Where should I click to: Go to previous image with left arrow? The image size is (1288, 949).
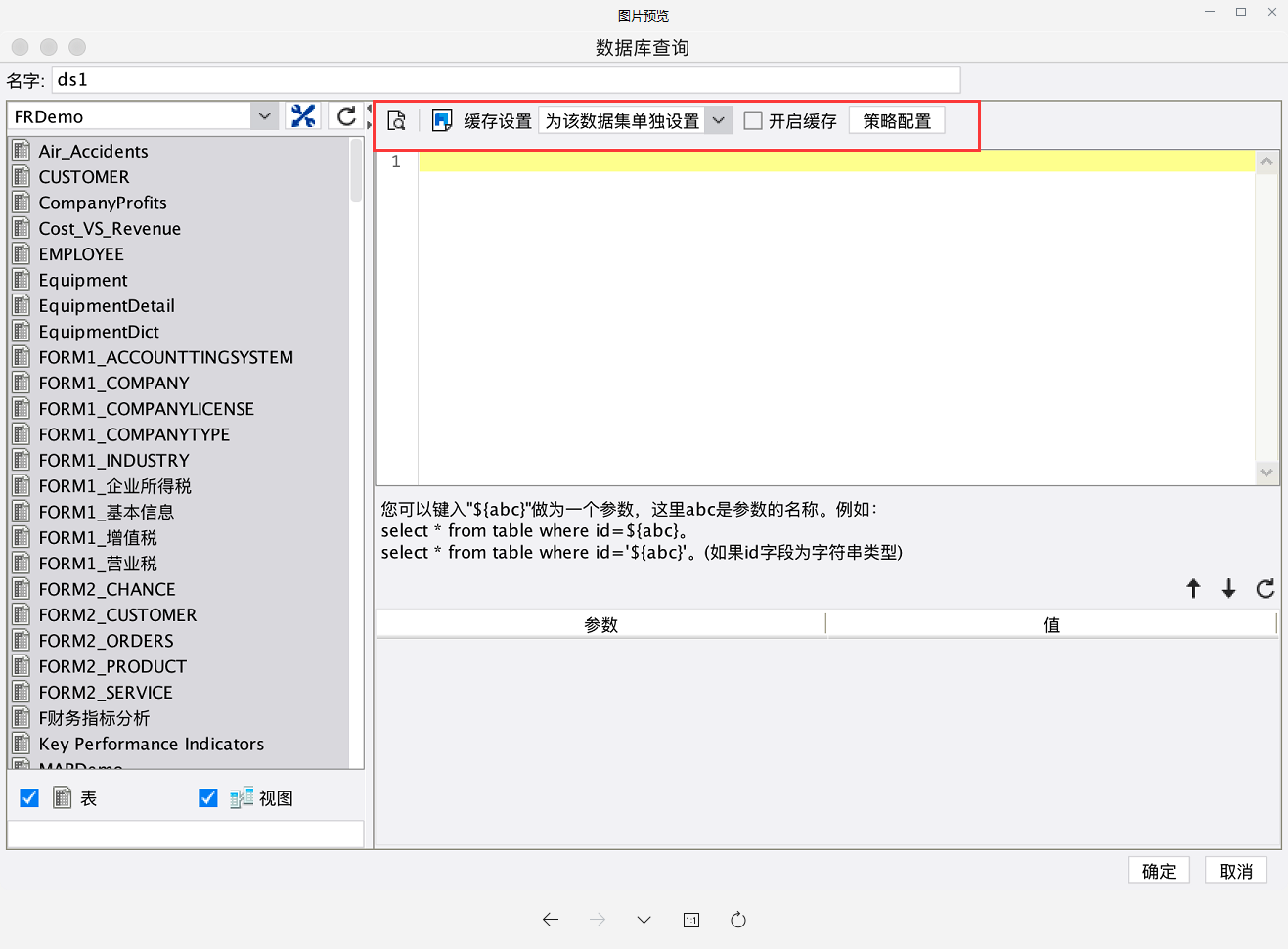(x=551, y=920)
